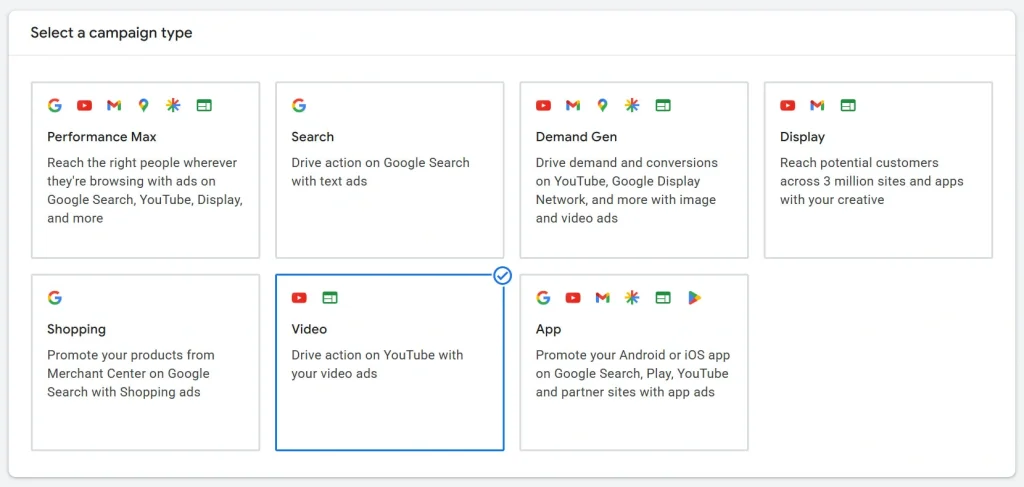Viewport: 1024px width, 487px height.
Task: Select the Display campaign type title
Action: tap(802, 137)
